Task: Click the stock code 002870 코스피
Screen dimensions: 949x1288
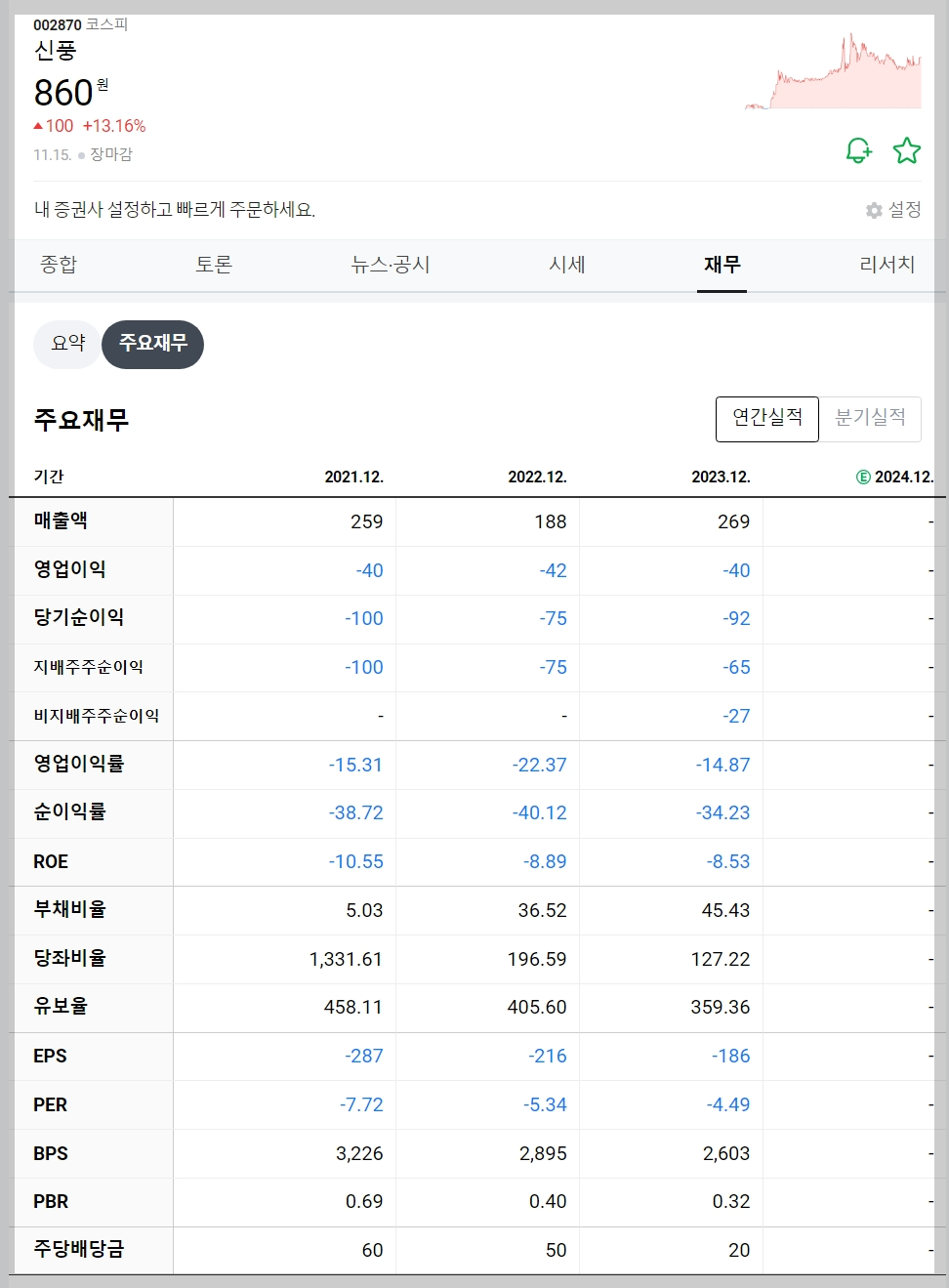Action: 80,24
